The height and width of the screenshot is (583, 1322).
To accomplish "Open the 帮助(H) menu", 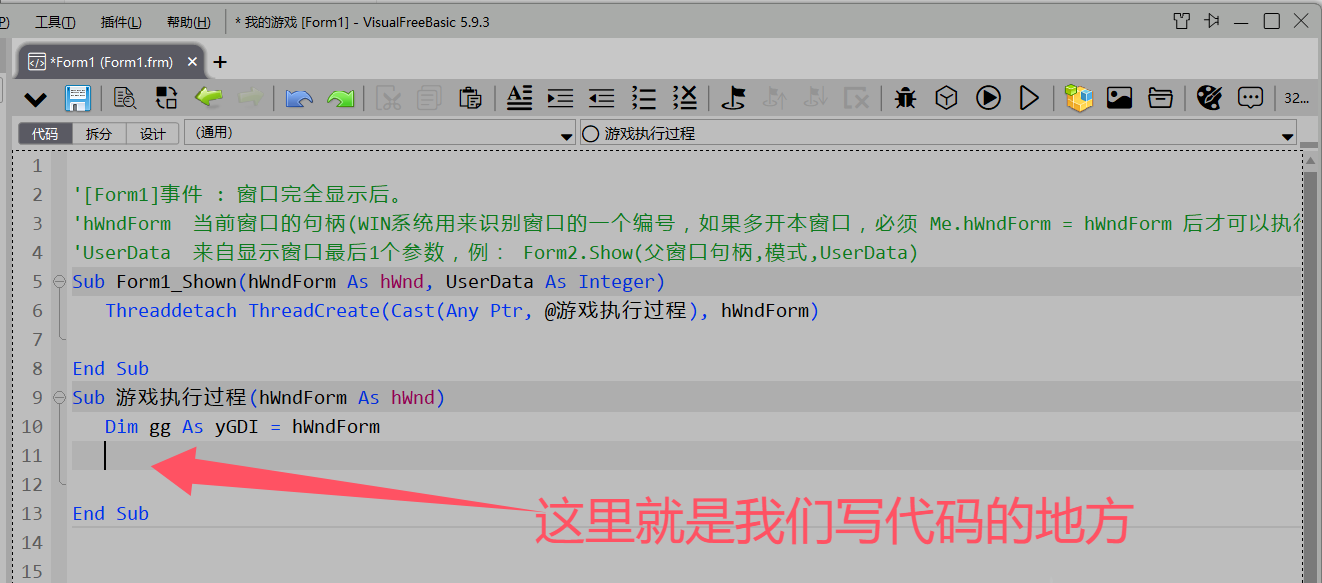I will [x=188, y=22].
